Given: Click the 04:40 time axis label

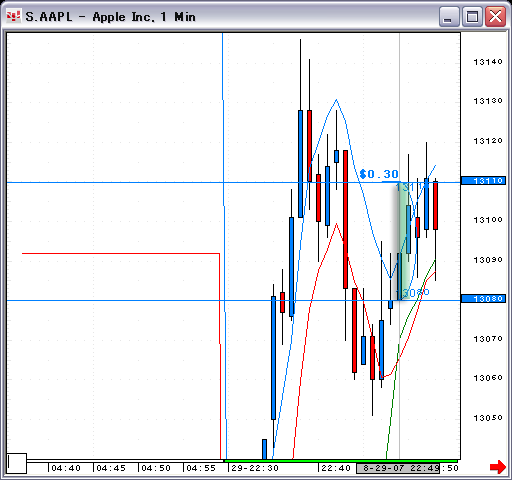Looking at the screenshot, I should point(66,468).
